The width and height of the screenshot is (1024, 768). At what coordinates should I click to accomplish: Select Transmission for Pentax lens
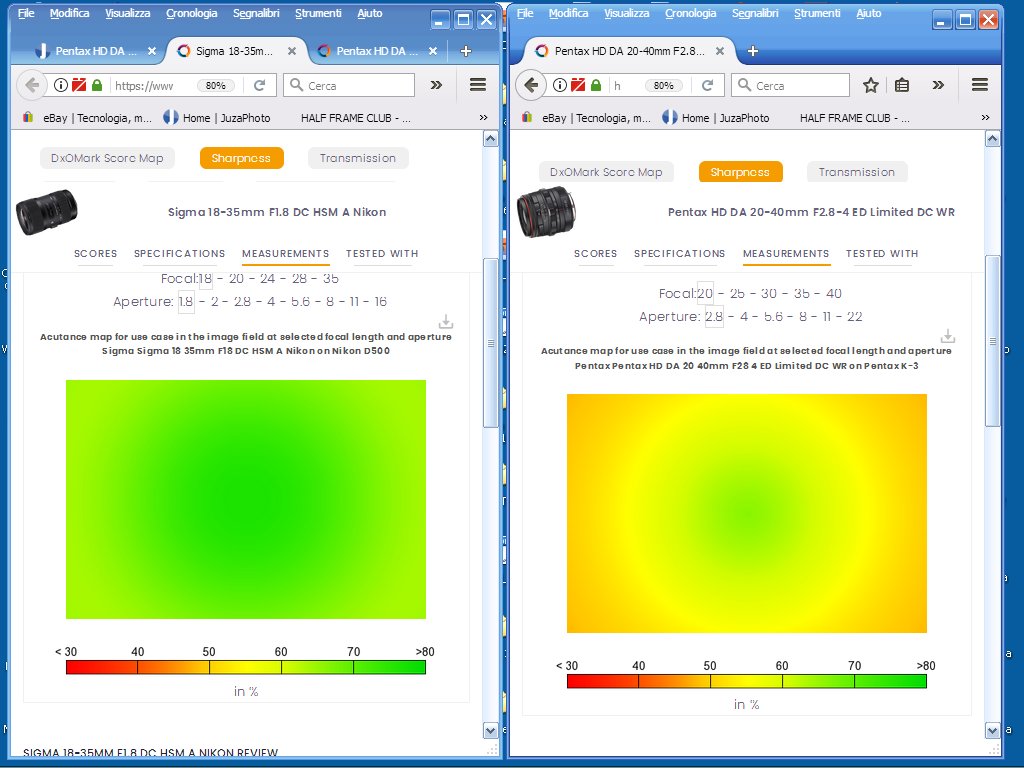(857, 172)
